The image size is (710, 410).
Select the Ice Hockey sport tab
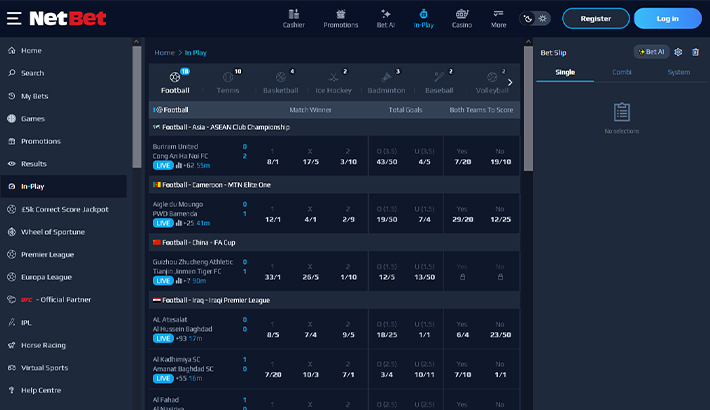(333, 82)
